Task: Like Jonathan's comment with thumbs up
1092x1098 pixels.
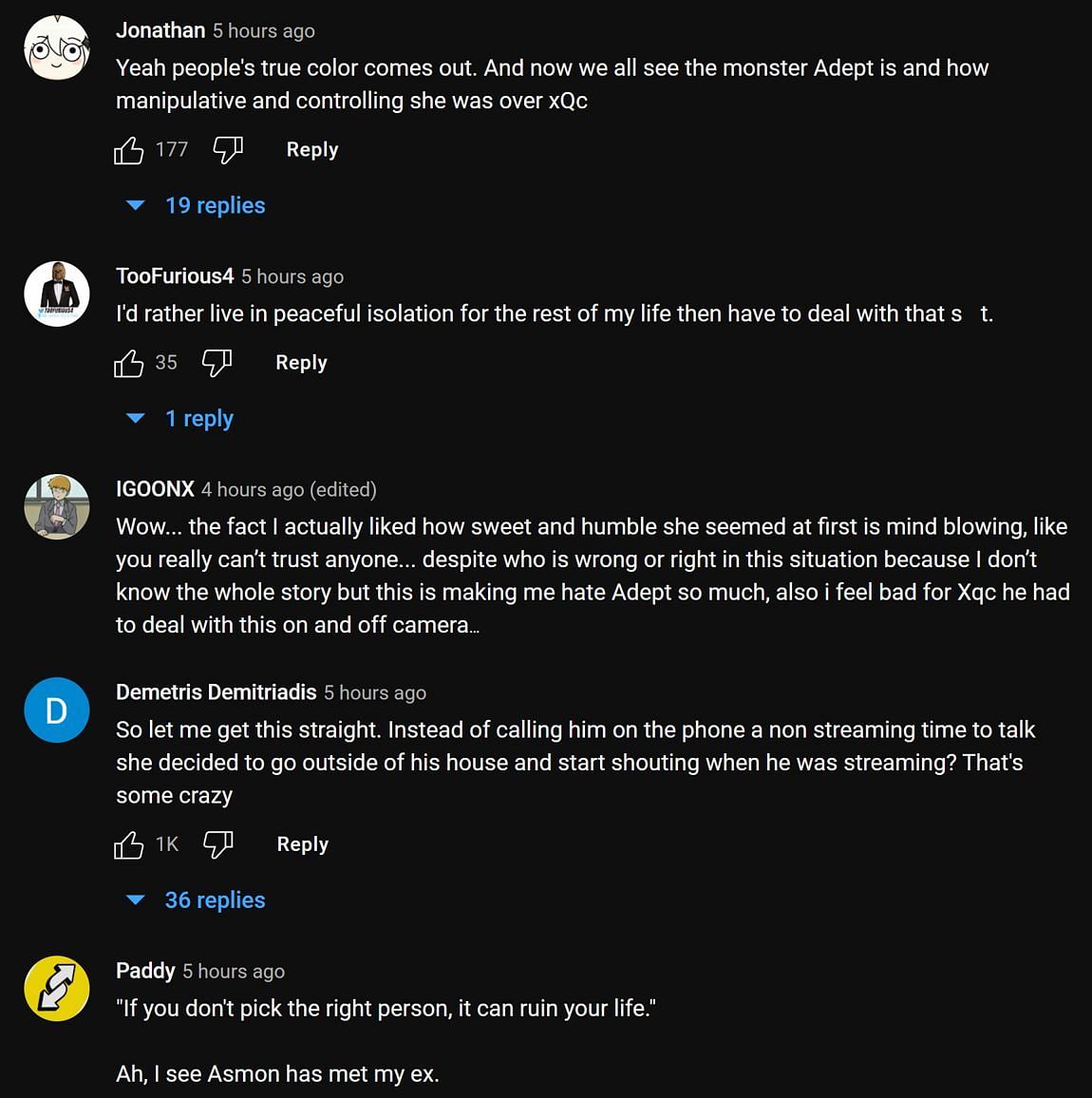Action: pos(129,150)
